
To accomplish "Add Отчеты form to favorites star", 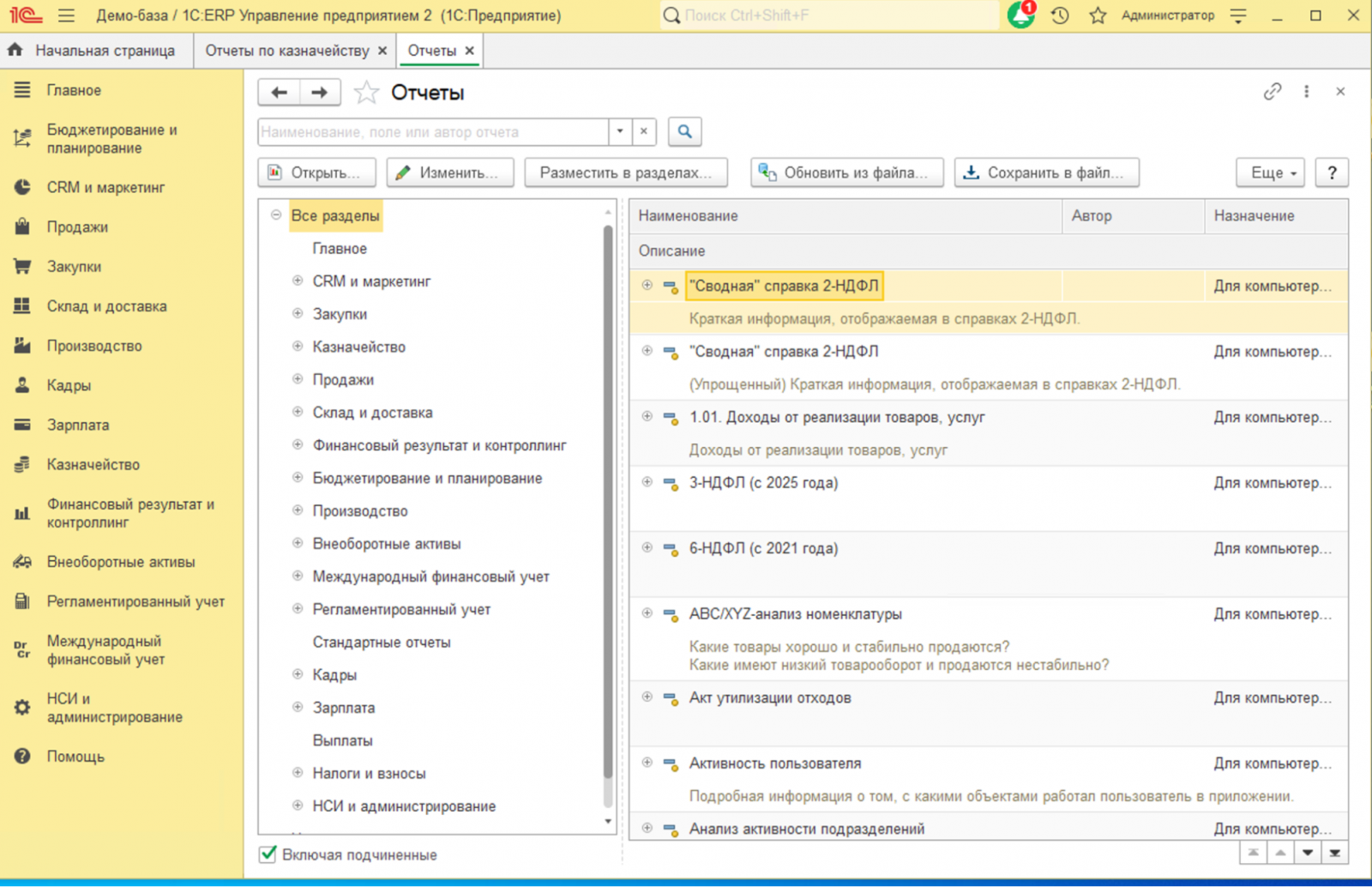I will (x=366, y=92).
